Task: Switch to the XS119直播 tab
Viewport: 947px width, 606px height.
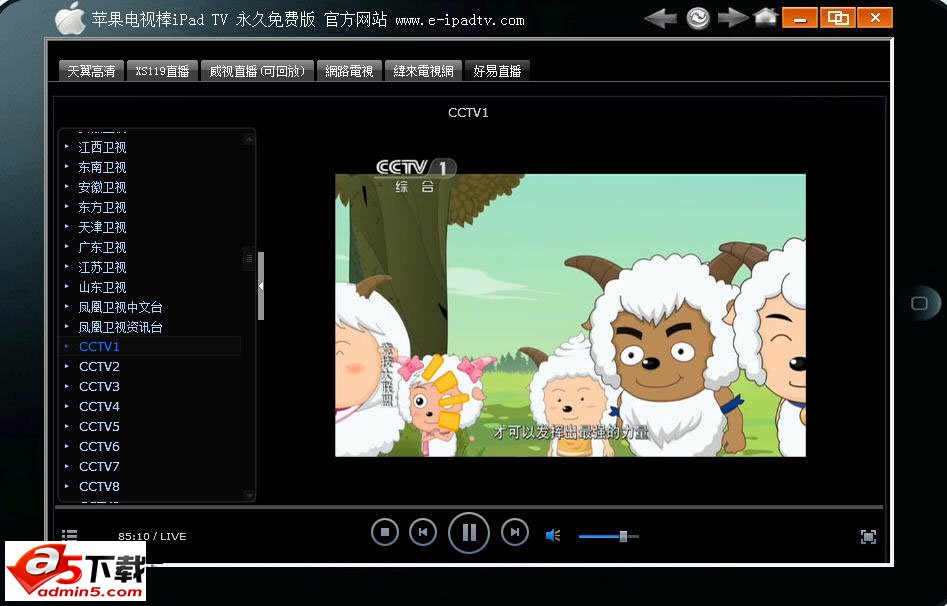Action: click(x=163, y=71)
